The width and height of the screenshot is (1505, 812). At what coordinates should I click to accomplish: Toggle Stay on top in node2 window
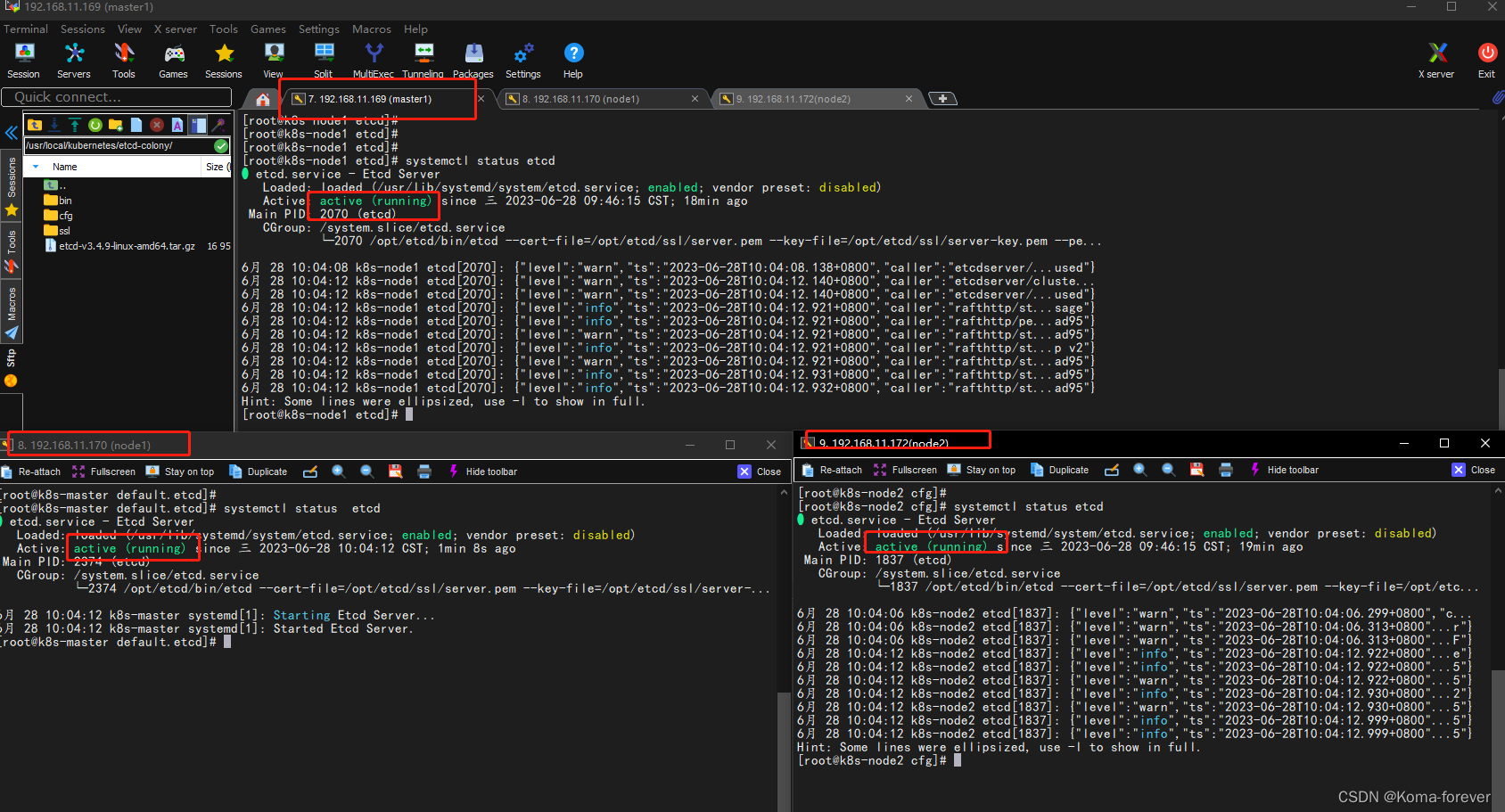(x=982, y=470)
